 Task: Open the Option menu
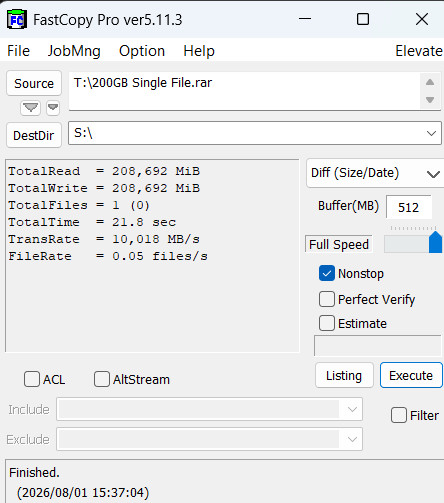coord(142,51)
